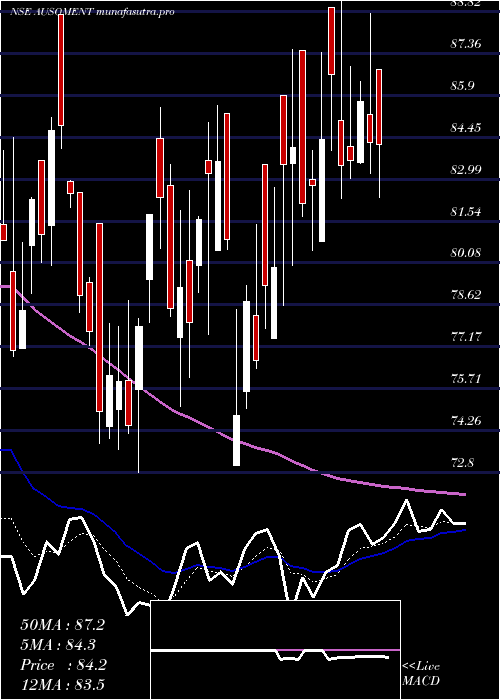Click the 81.54 price axis label
Image resolution: width=500 pixels, height=700 pixels.
pyautogui.click(x=466, y=212)
